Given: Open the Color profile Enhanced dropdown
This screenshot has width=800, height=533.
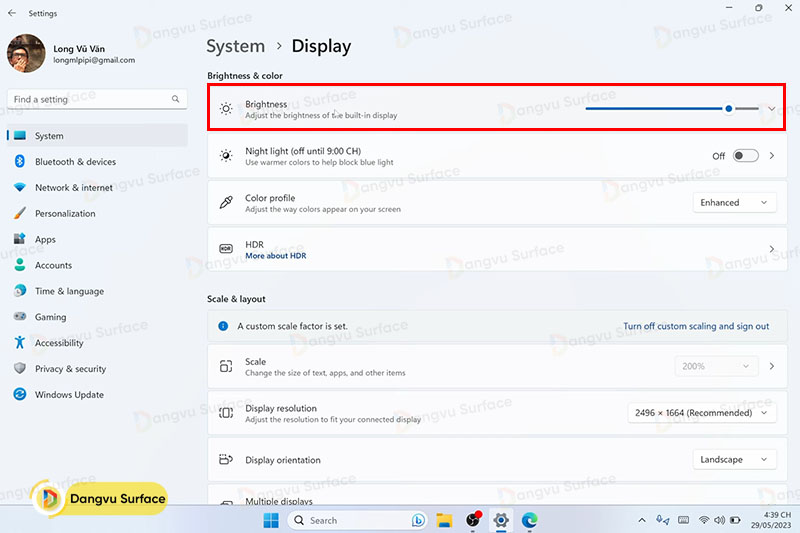Looking at the screenshot, I should [734, 203].
